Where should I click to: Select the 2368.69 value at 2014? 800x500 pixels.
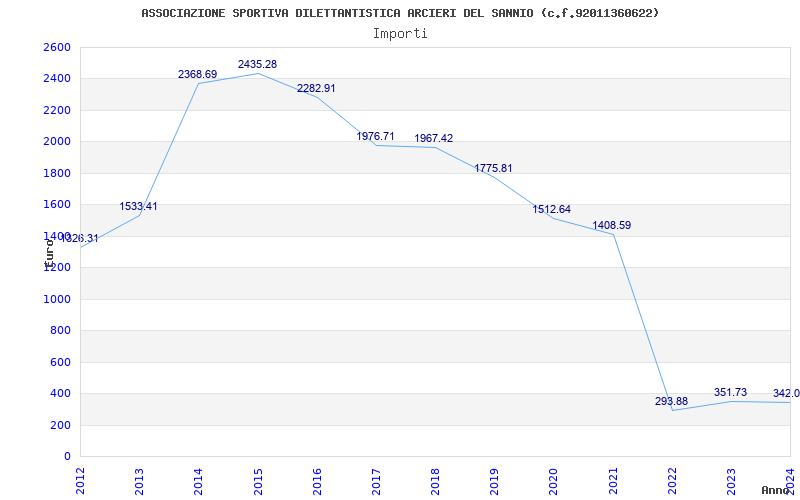pyautogui.click(x=197, y=74)
